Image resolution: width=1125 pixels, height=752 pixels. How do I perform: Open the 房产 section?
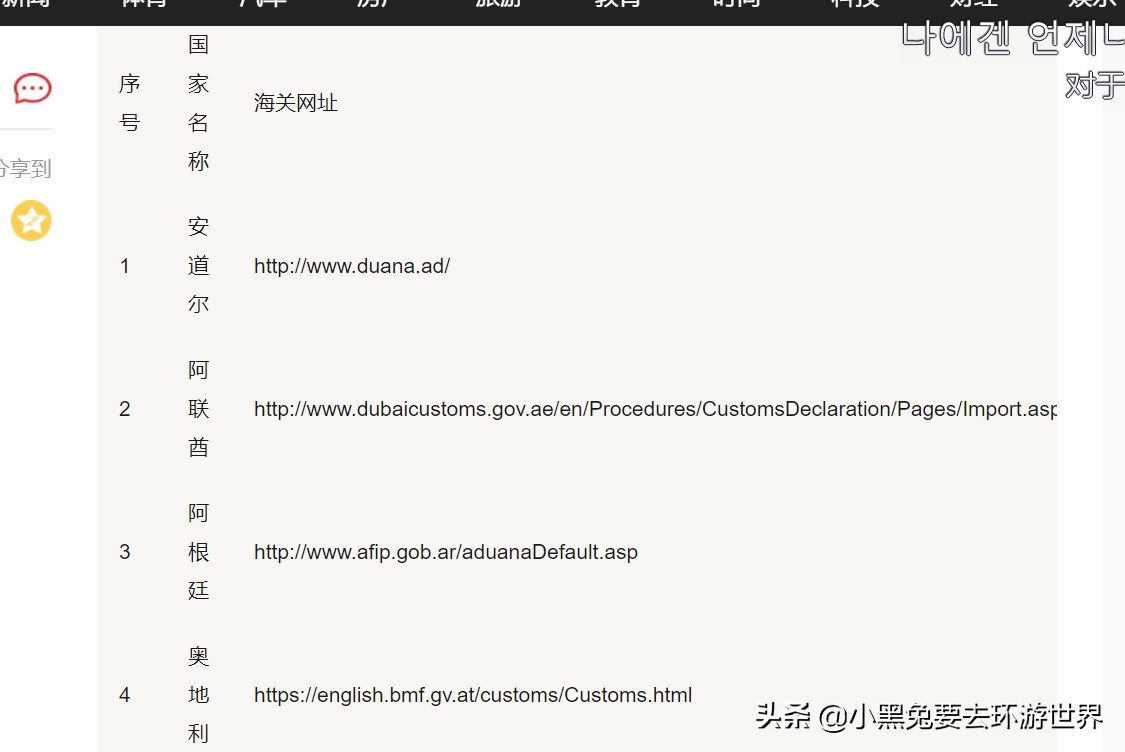coord(375,6)
